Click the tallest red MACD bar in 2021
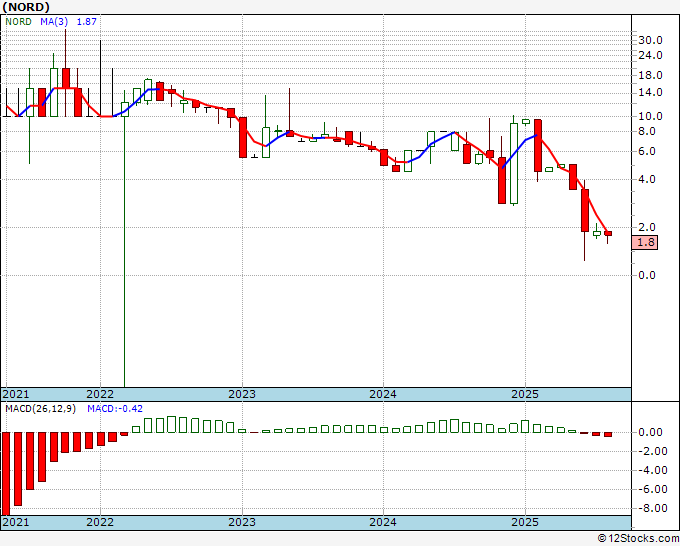 coord(6,474)
